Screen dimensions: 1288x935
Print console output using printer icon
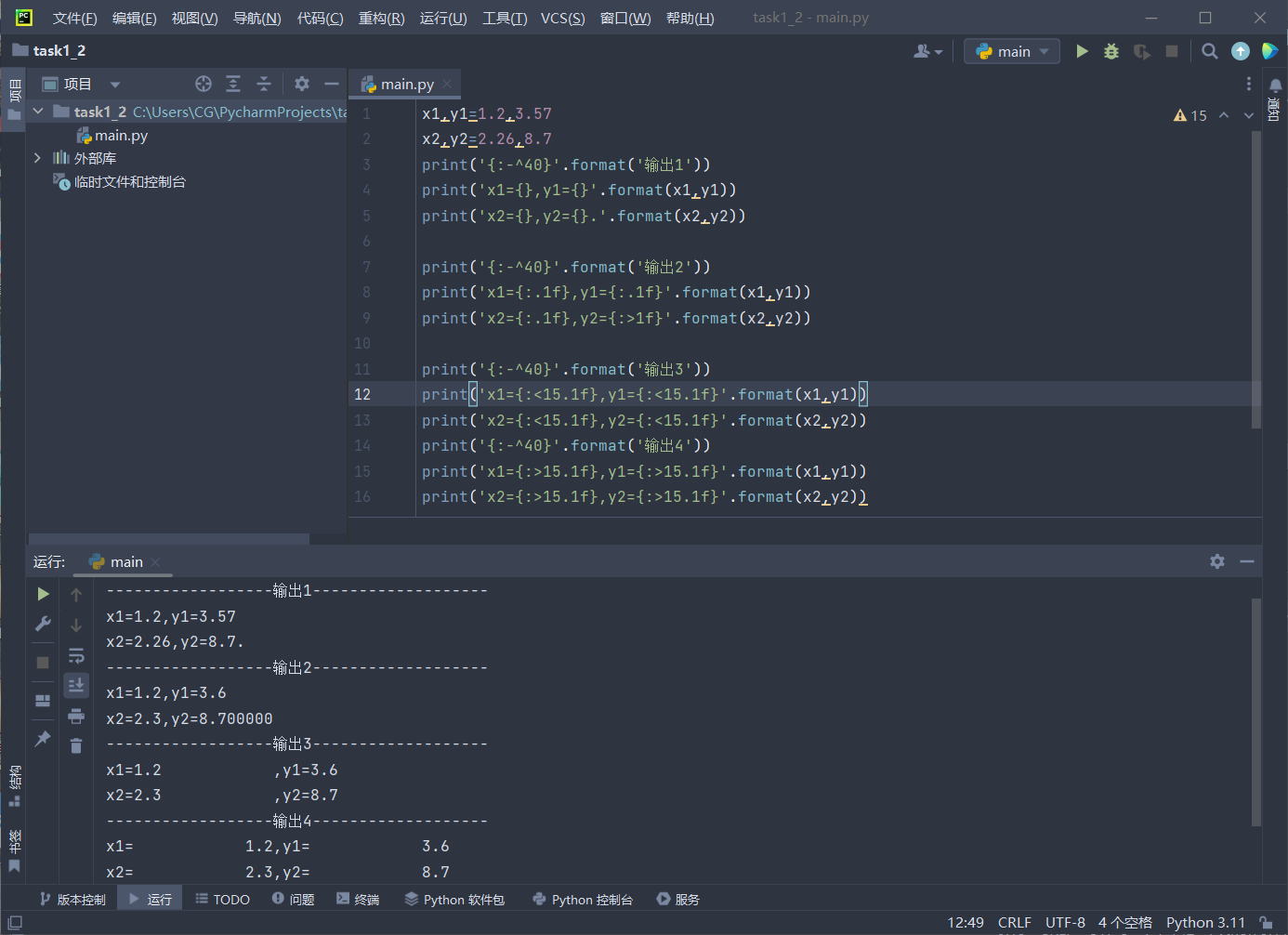pos(76,716)
